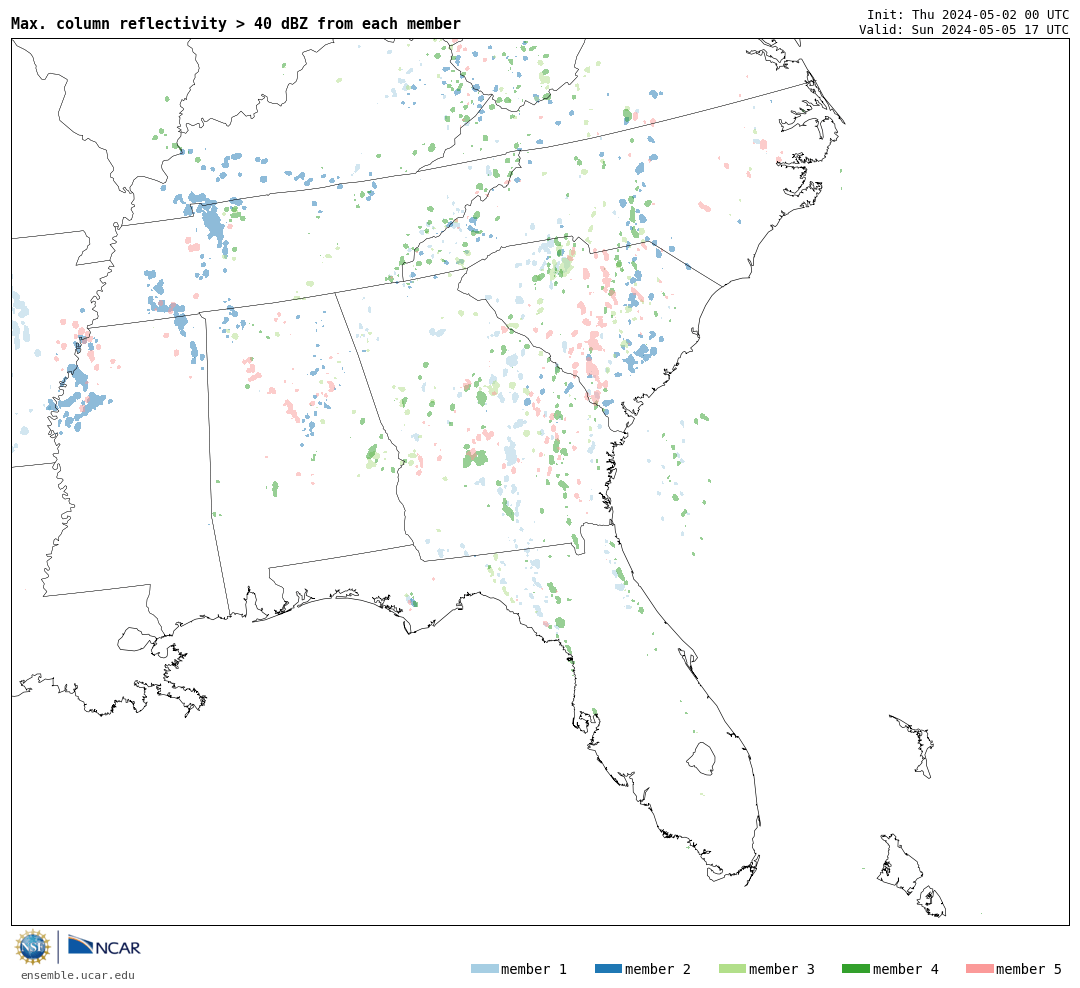Click the 'member 5' legend label
The image size is (1080, 988).
click(1029, 969)
